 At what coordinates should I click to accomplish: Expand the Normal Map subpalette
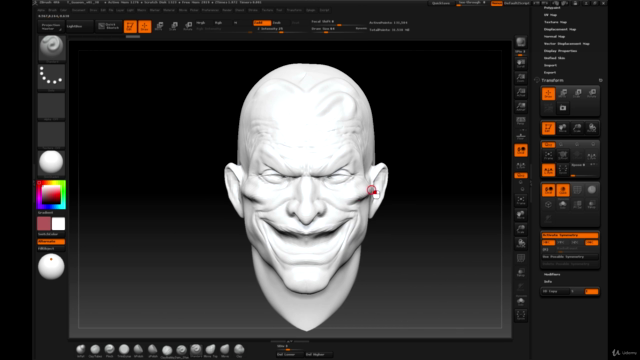tap(554, 36)
